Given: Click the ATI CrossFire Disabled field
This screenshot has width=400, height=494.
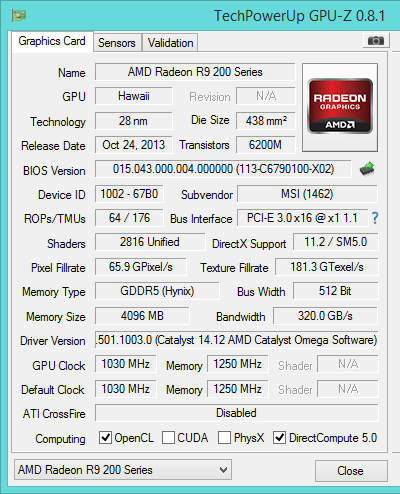Looking at the screenshot, I should [237, 413].
